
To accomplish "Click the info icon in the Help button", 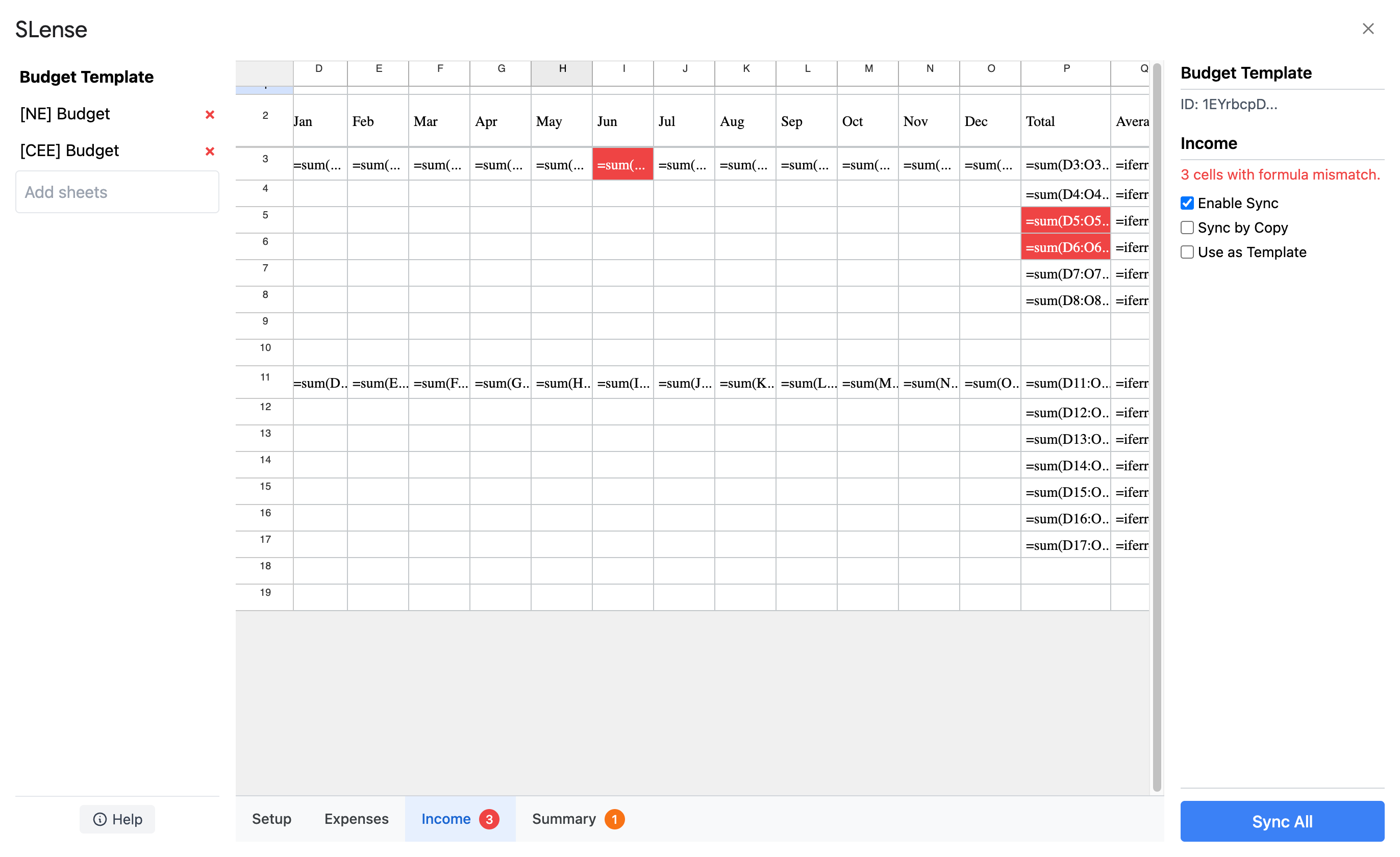I will [101, 819].
